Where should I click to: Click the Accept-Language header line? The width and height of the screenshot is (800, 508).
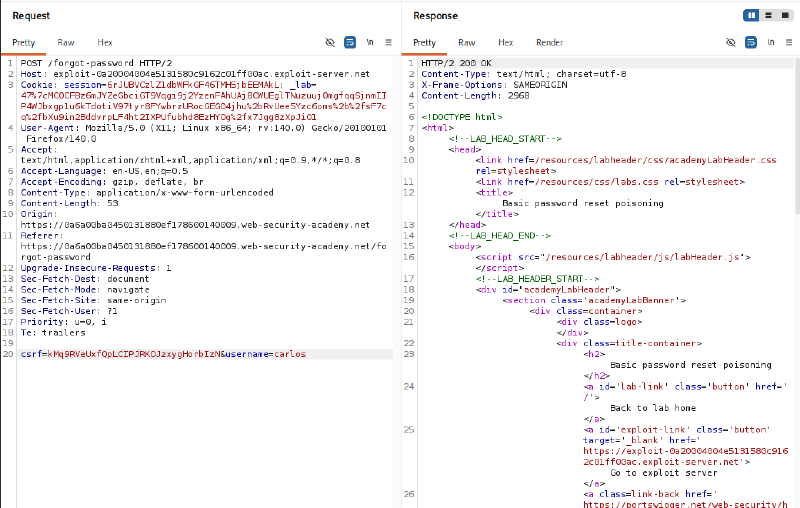104,171
